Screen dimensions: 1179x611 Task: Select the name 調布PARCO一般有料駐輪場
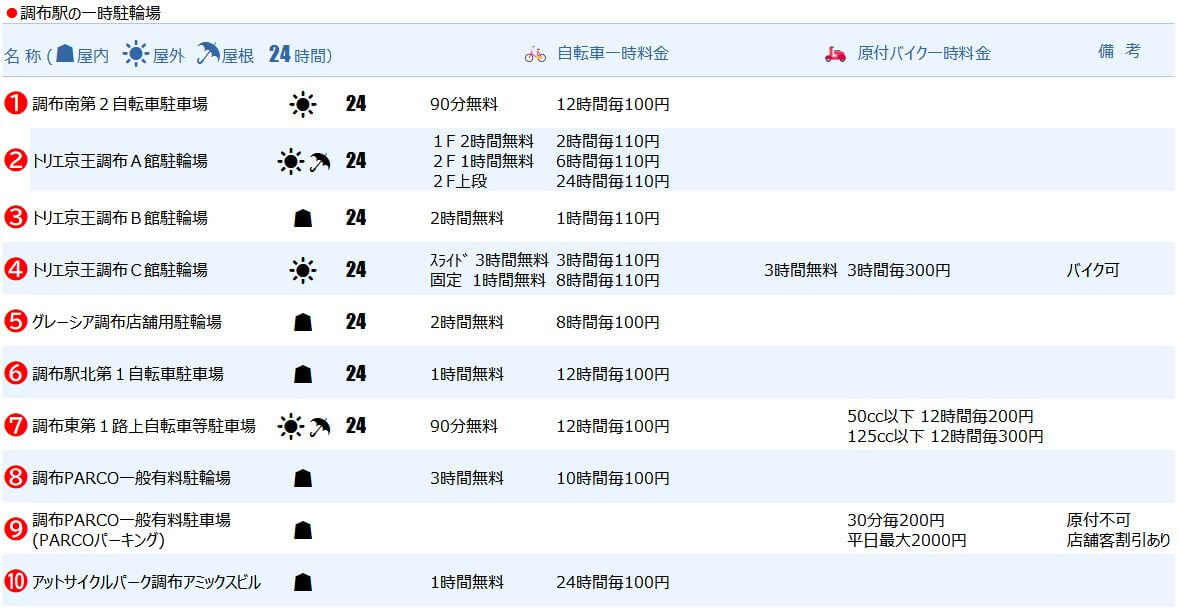pos(131,477)
